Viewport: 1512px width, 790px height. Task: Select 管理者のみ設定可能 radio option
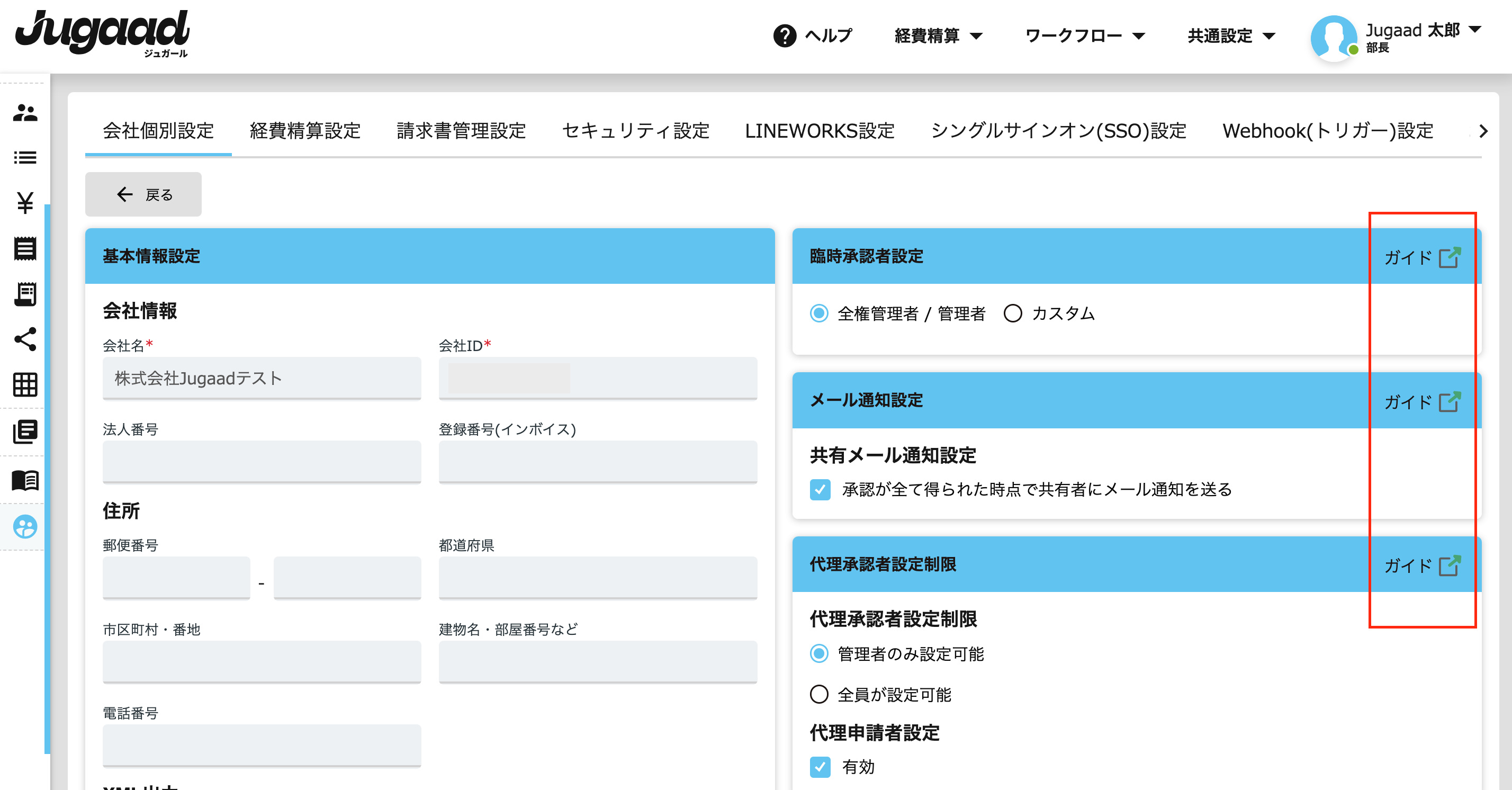(x=819, y=653)
